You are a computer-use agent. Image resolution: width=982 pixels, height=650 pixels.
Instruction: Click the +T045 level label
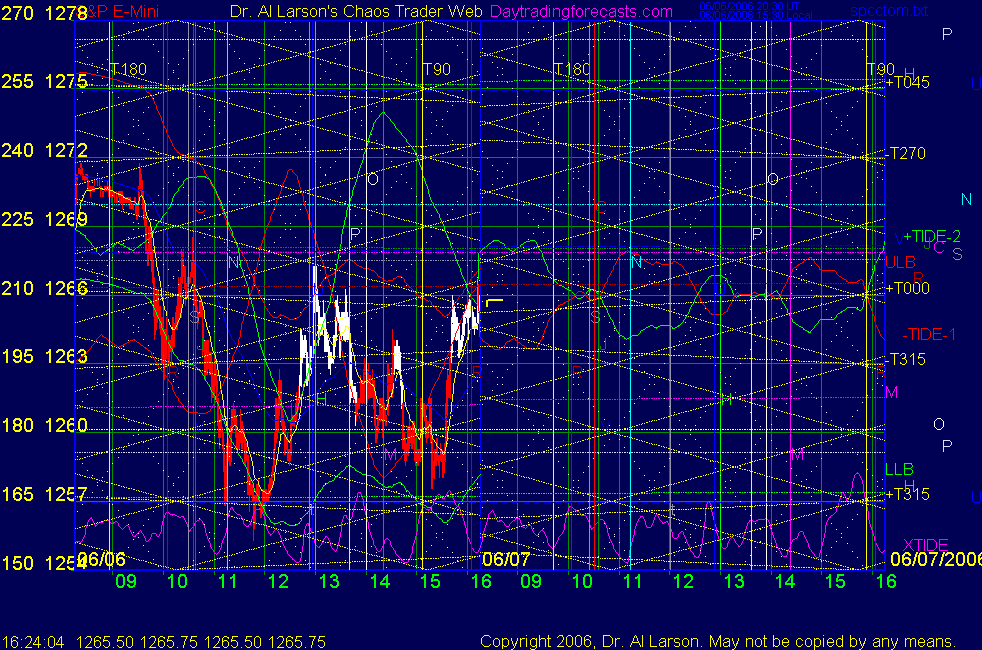908,83
